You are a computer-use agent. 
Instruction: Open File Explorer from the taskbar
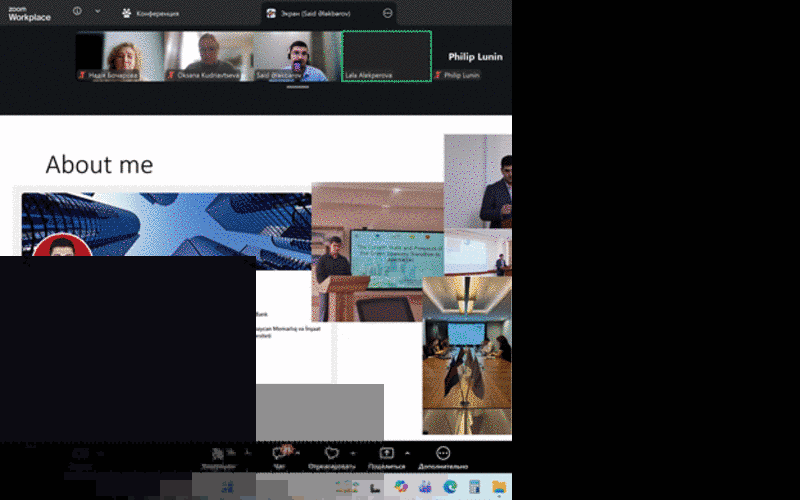click(x=498, y=486)
